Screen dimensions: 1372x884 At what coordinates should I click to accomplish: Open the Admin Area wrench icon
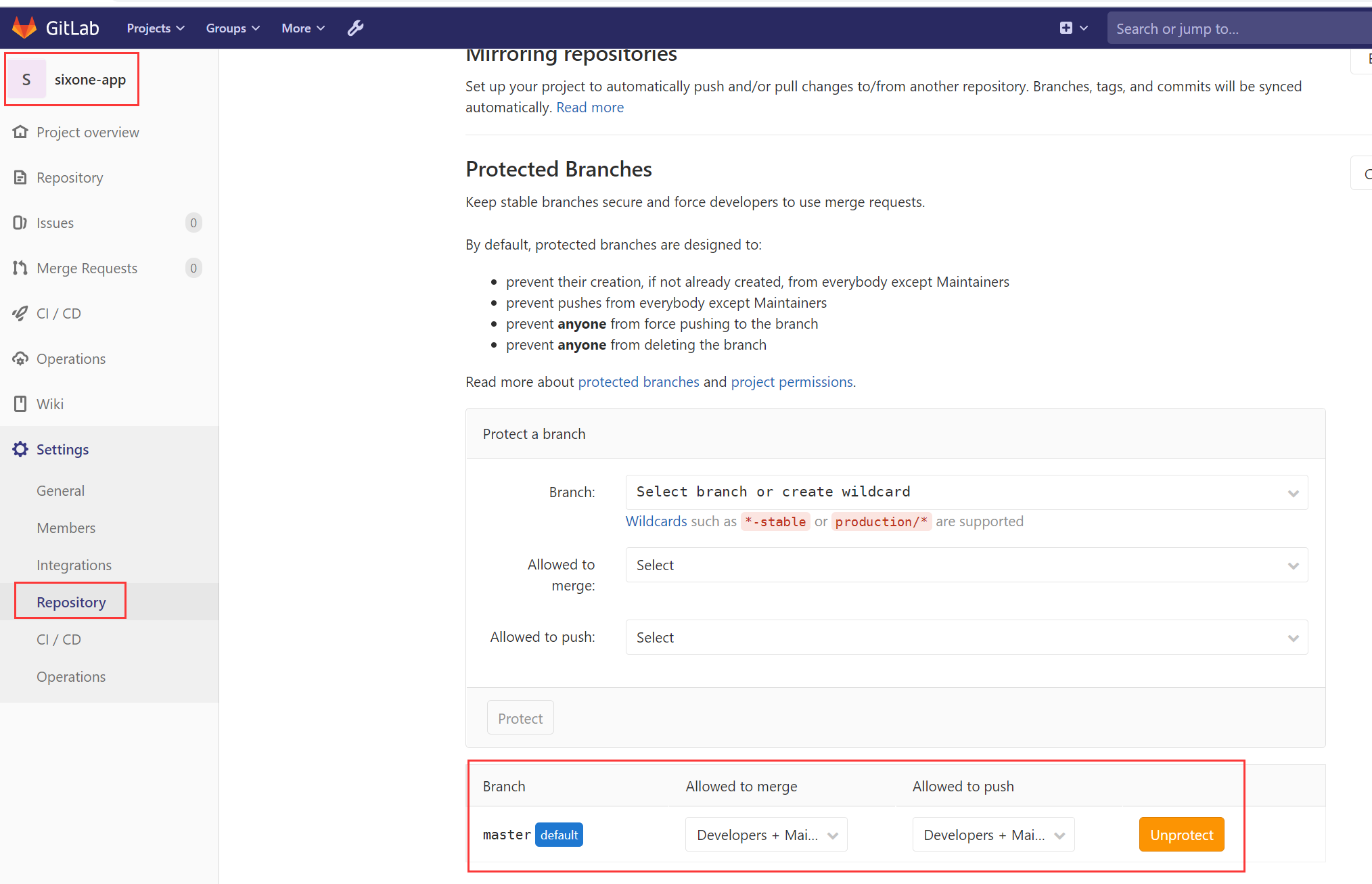[x=355, y=28]
